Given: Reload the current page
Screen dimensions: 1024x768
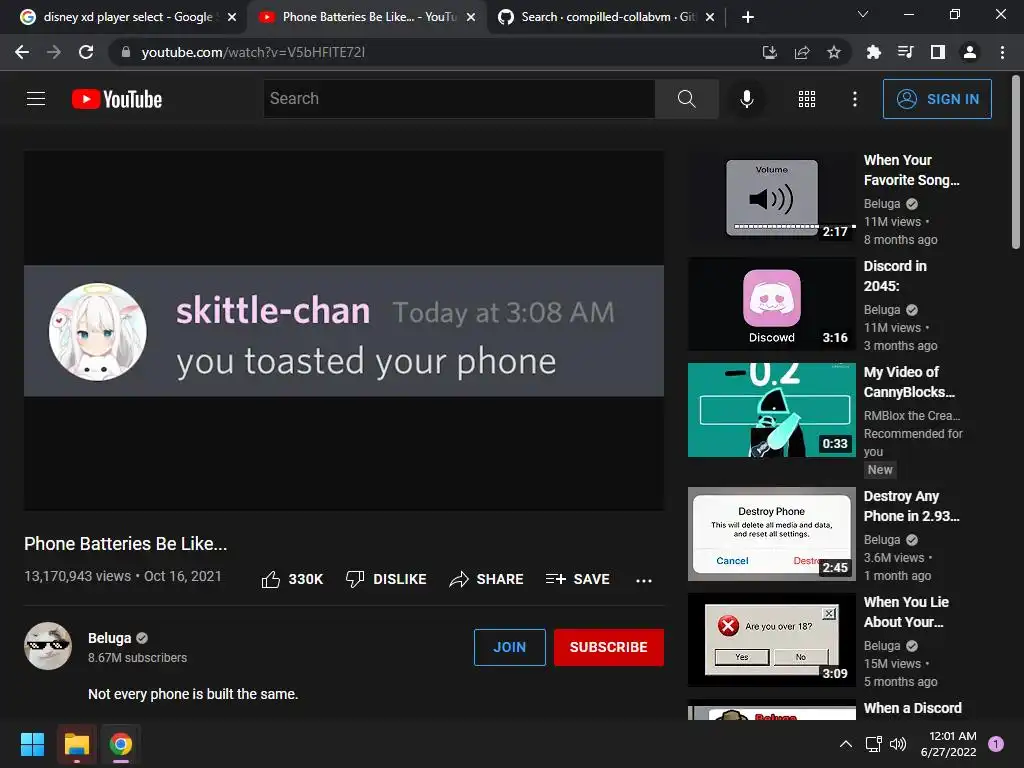Looking at the screenshot, I should click(x=86, y=52).
